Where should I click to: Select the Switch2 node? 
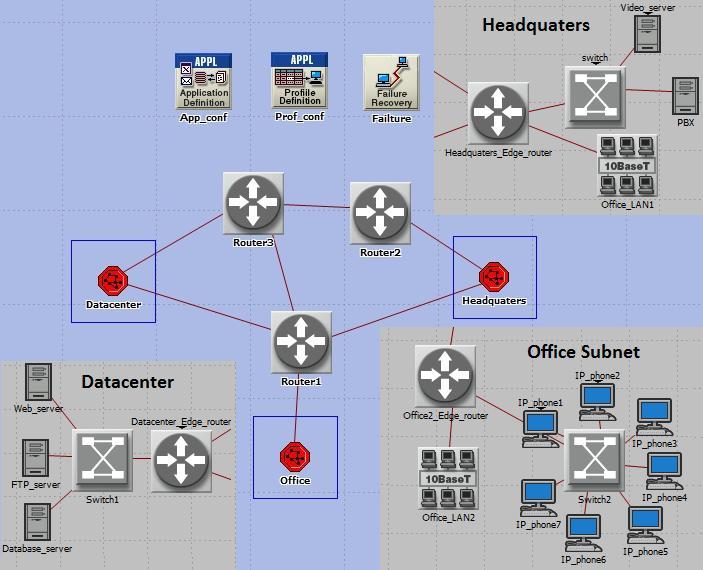click(594, 461)
